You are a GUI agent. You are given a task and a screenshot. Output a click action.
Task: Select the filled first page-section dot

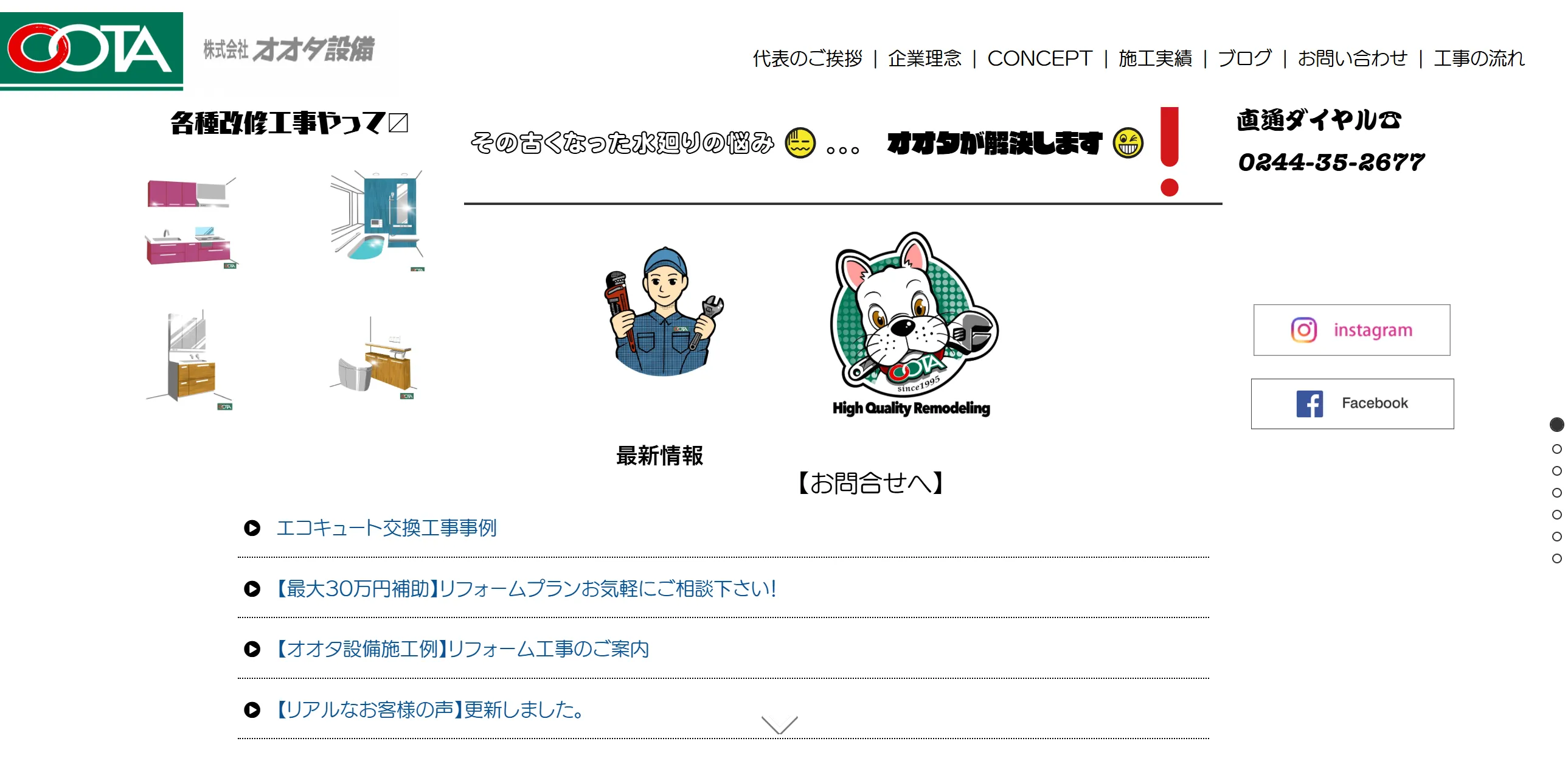click(1556, 425)
